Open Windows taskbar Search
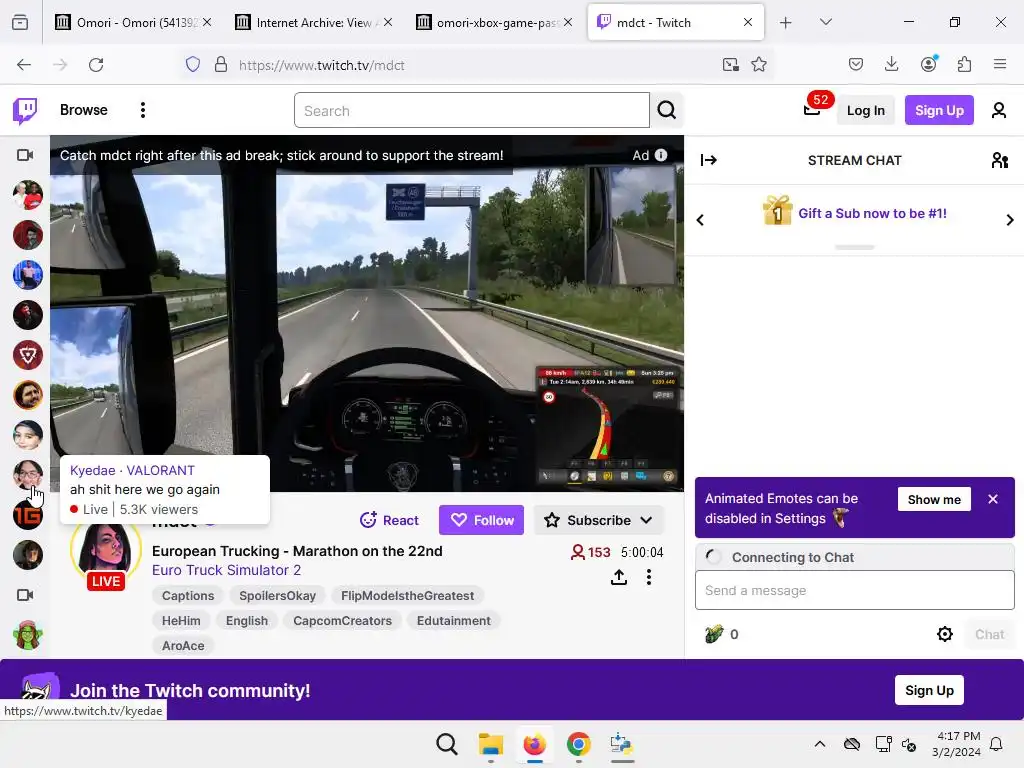1024x768 pixels. pos(447,744)
